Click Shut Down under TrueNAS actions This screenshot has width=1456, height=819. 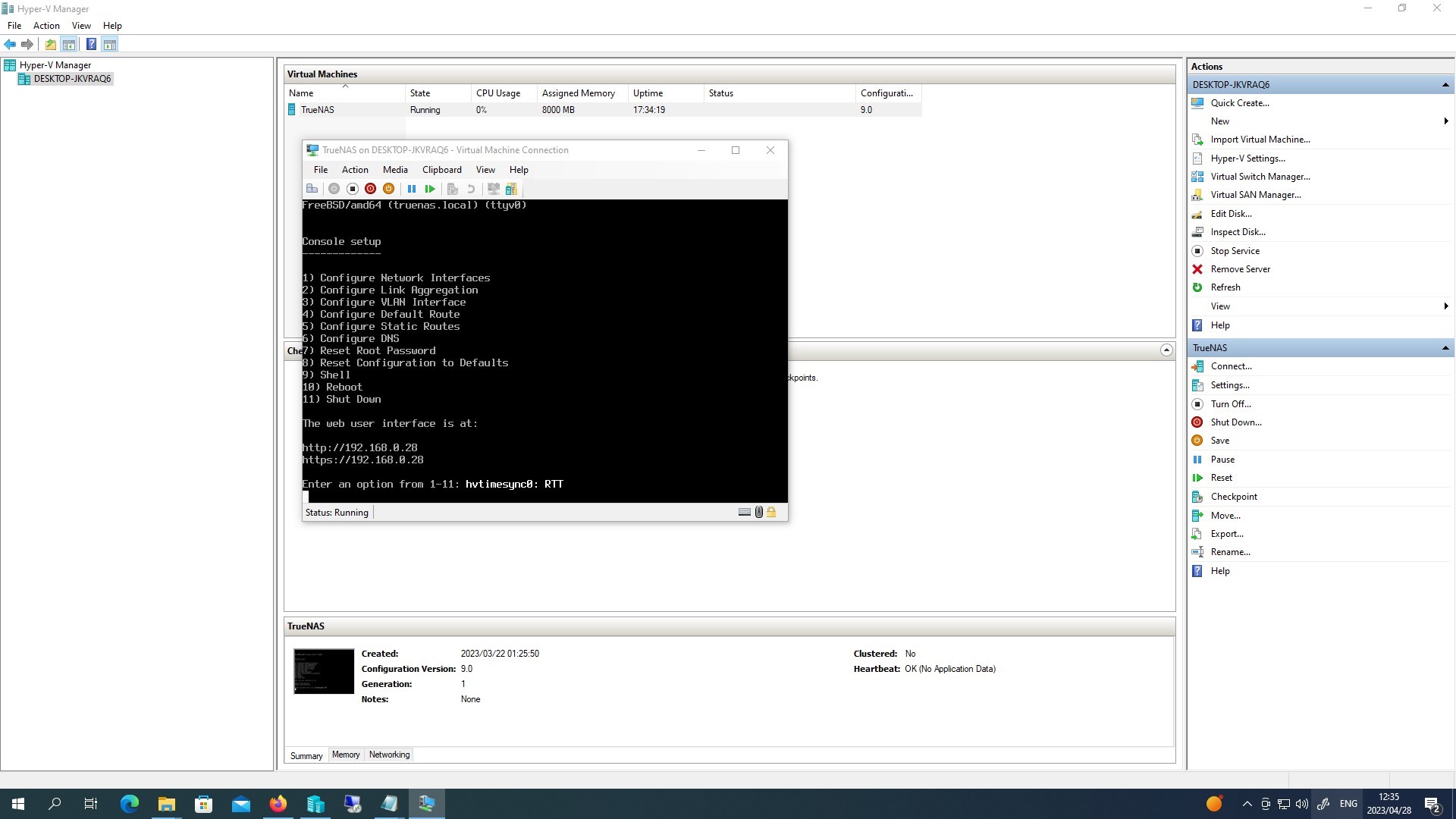click(x=1236, y=422)
